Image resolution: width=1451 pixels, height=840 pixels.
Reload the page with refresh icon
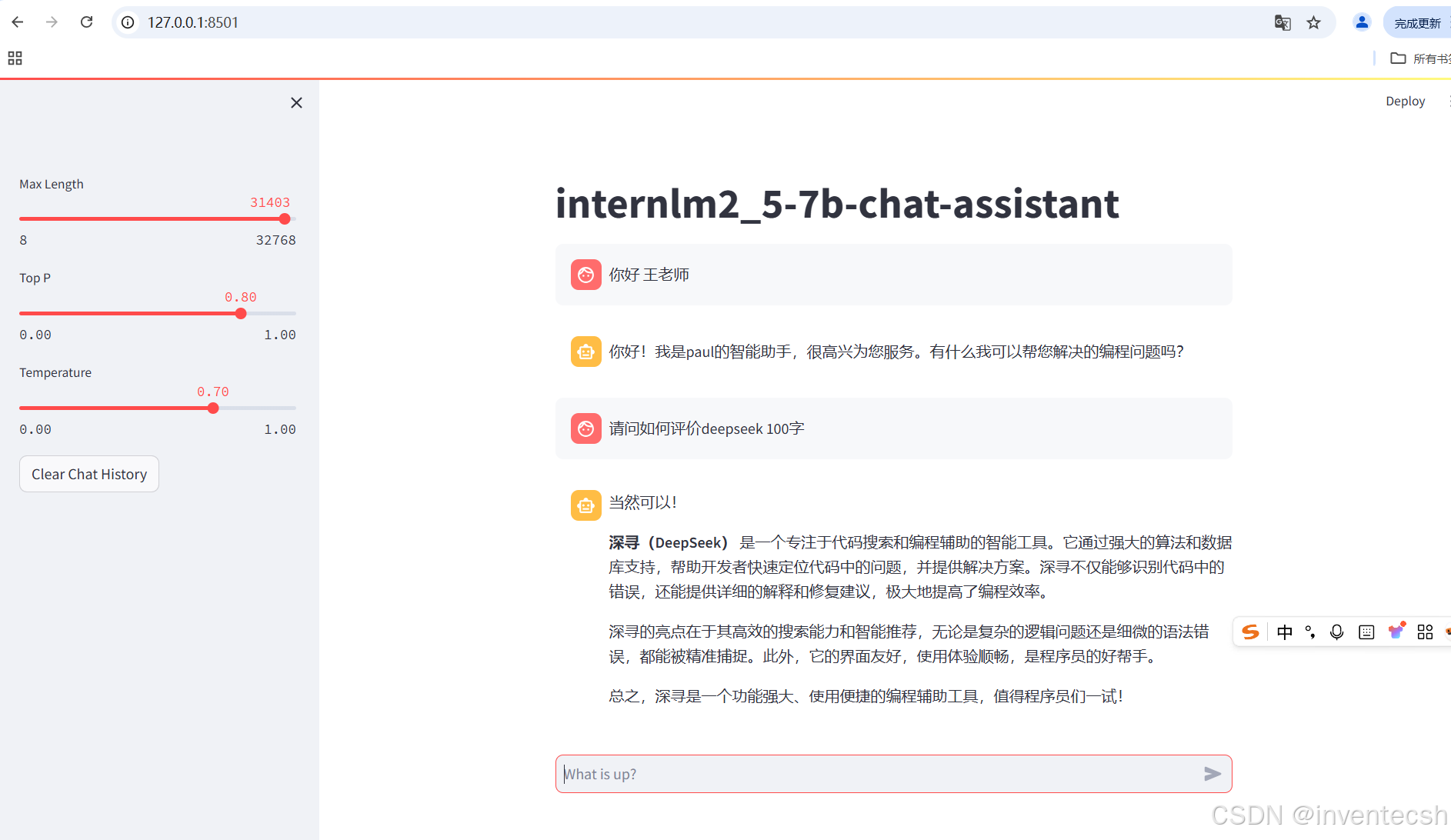click(x=86, y=22)
